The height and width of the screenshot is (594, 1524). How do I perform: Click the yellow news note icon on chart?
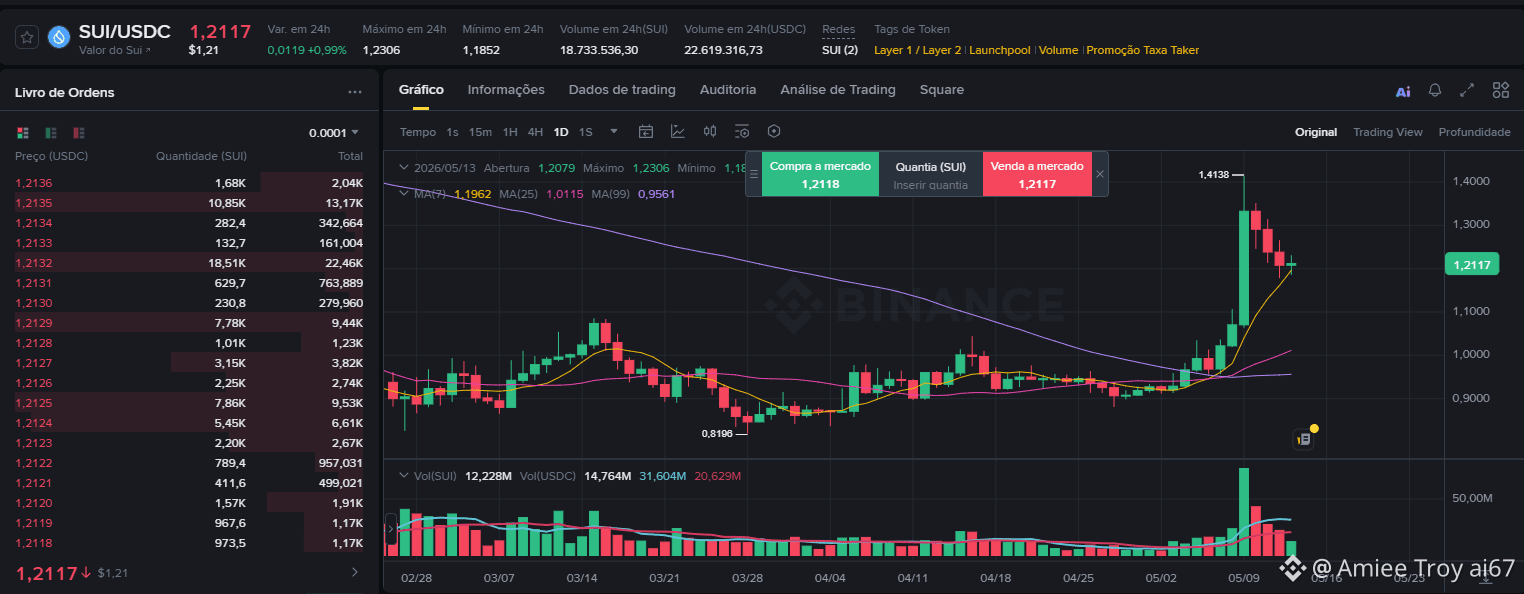pyautogui.click(x=1304, y=438)
